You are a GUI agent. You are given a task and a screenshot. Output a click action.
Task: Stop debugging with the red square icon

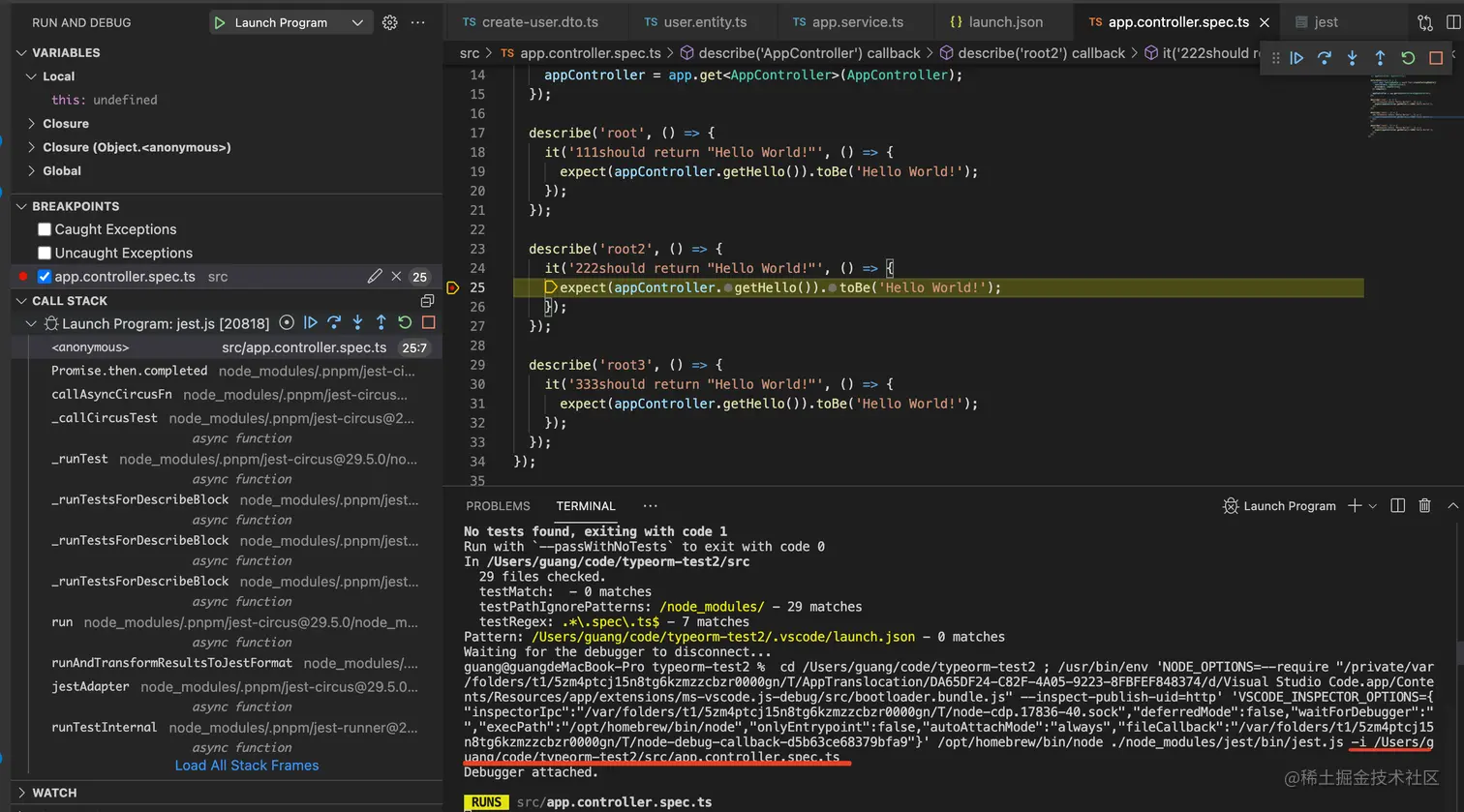(x=1436, y=58)
